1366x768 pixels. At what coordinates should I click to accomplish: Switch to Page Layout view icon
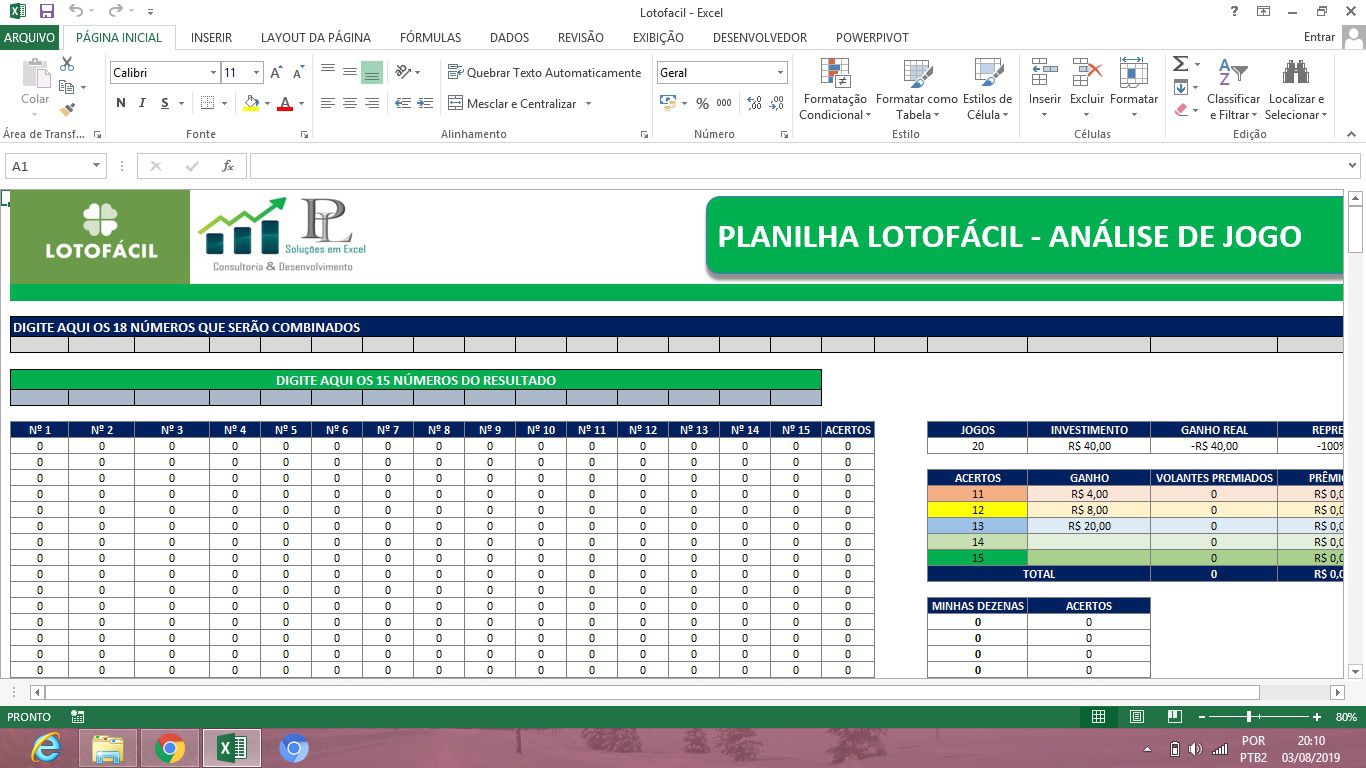coord(1137,717)
